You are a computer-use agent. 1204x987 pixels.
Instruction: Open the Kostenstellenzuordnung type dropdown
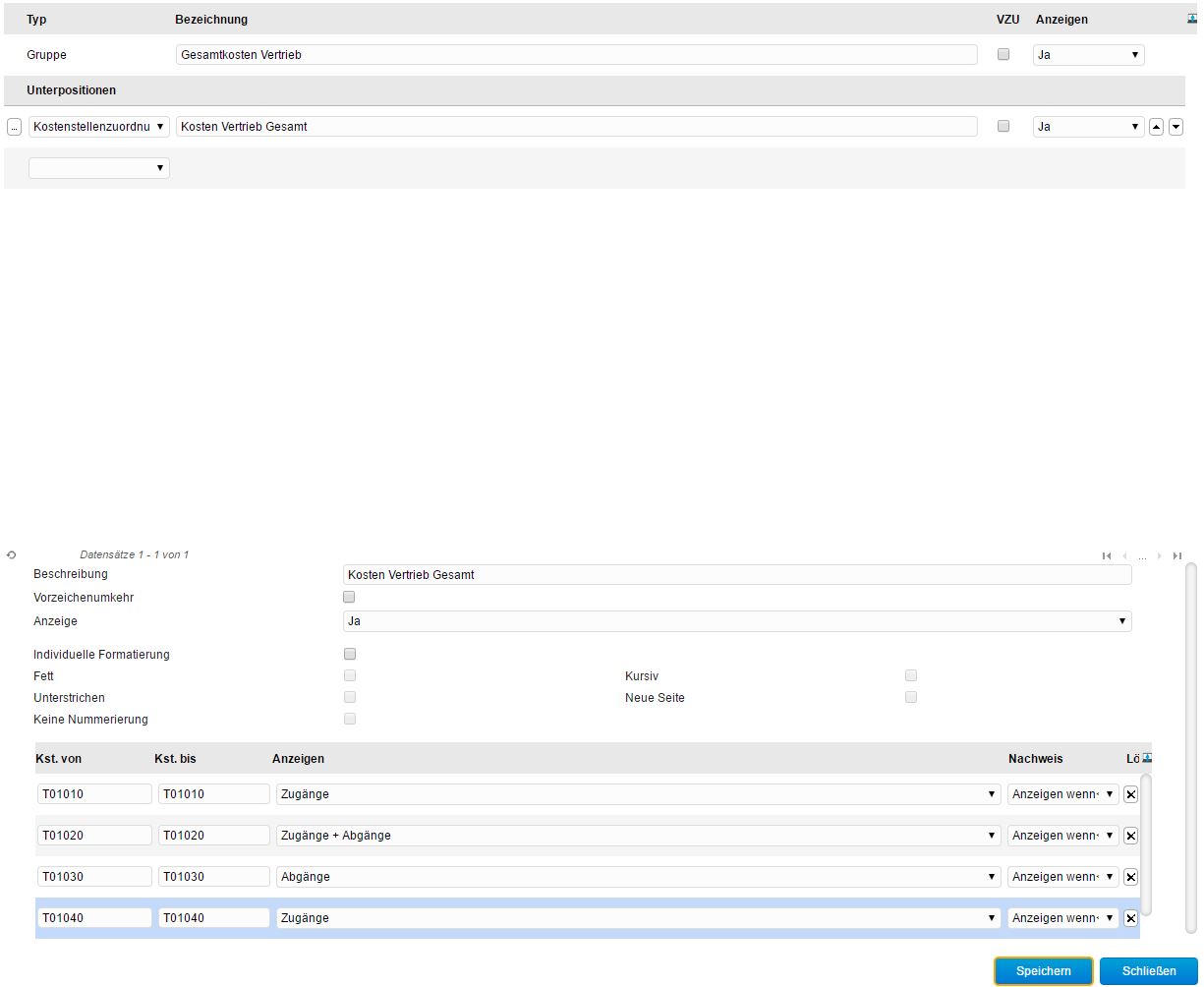[98, 127]
